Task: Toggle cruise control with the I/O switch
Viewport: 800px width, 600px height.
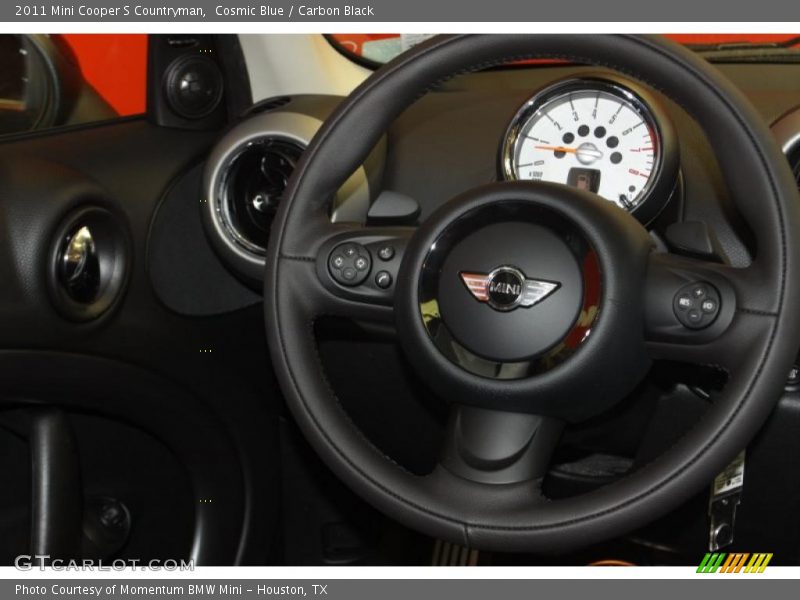Action: coord(708,306)
